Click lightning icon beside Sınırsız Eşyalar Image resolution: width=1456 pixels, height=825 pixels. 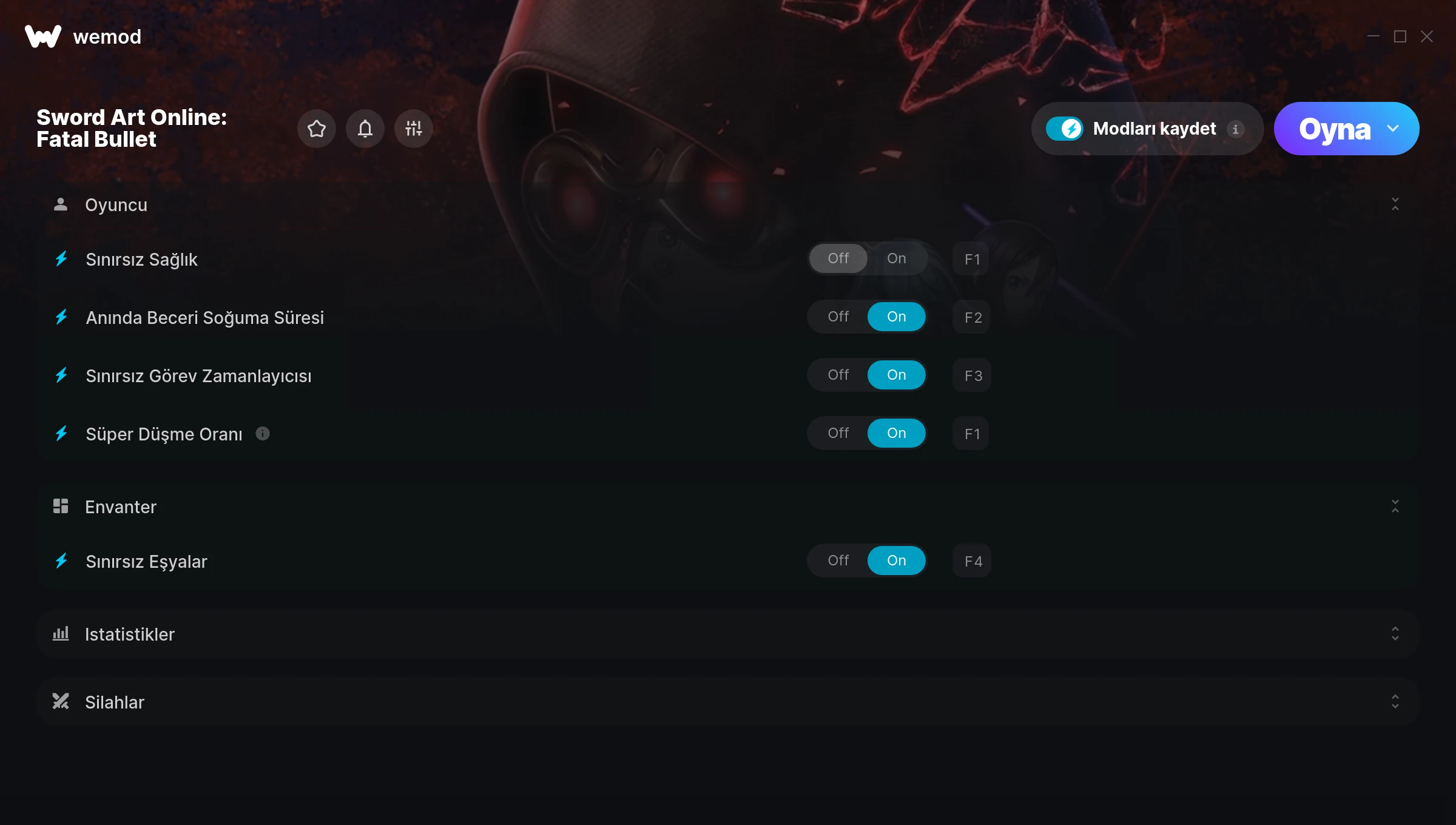[61, 561]
